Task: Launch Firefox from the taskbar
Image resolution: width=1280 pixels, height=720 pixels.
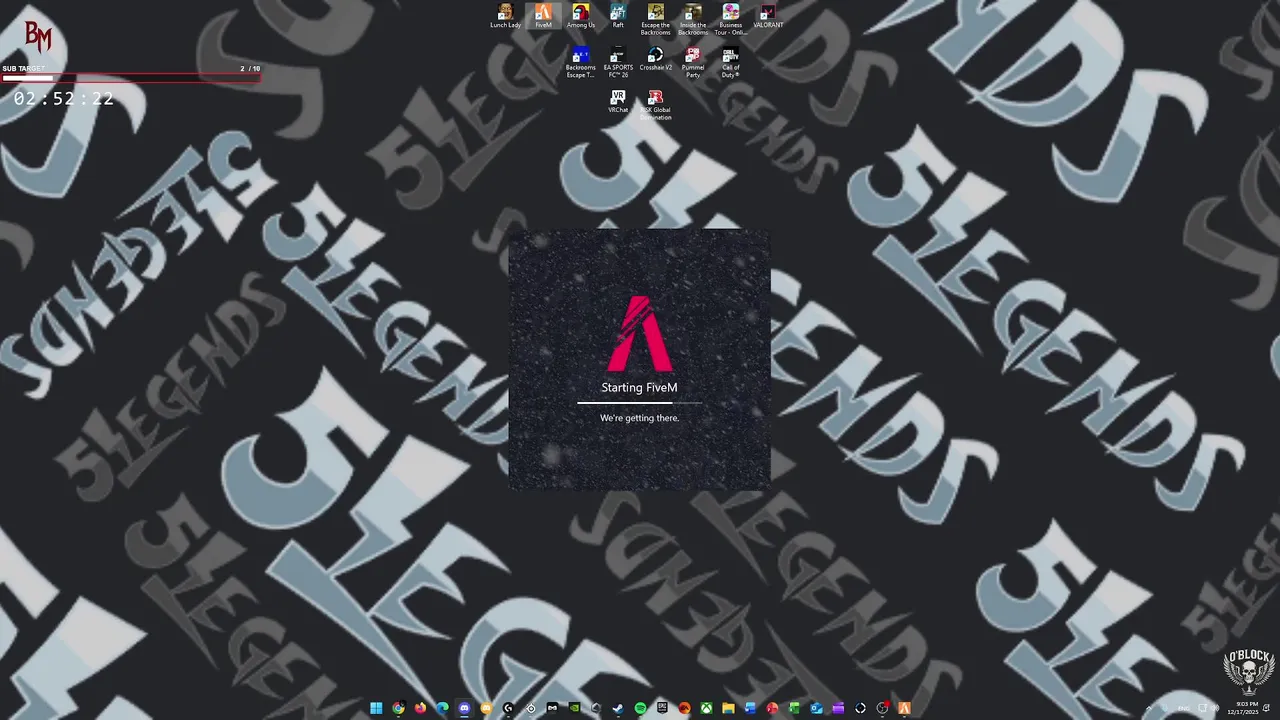Action: pyautogui.click(x=420, y=708)
